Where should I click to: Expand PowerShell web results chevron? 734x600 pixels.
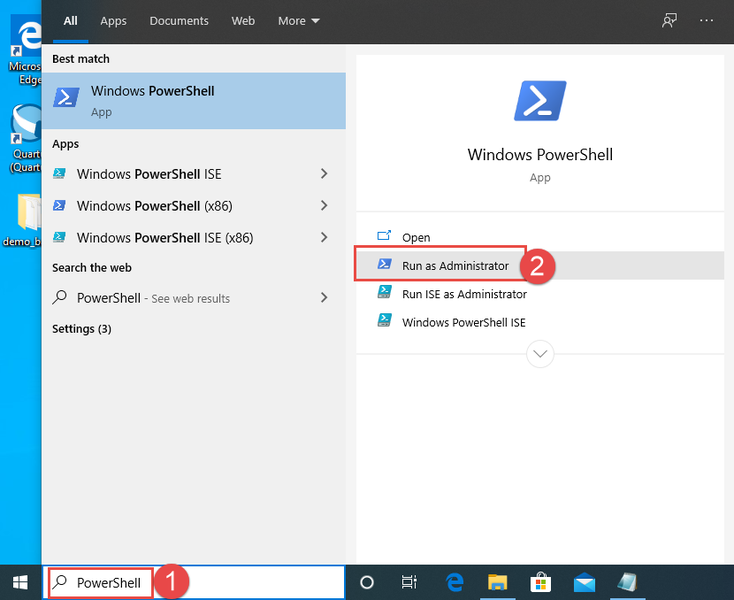coord(324,298)
